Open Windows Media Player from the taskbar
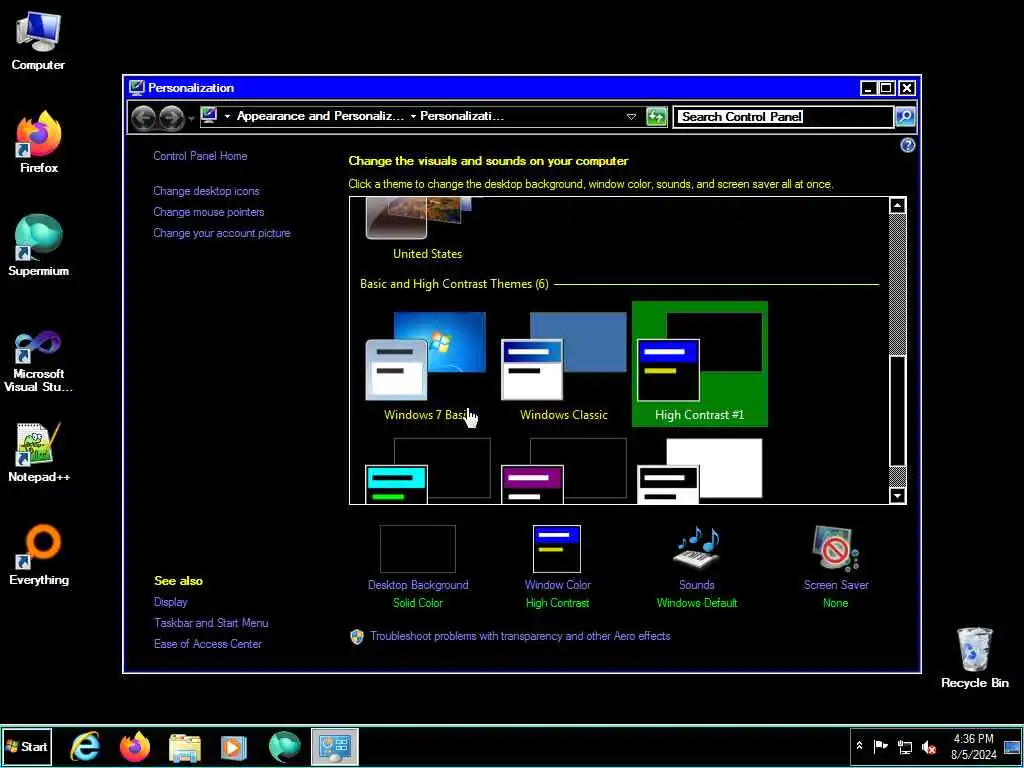 [234, 746]
